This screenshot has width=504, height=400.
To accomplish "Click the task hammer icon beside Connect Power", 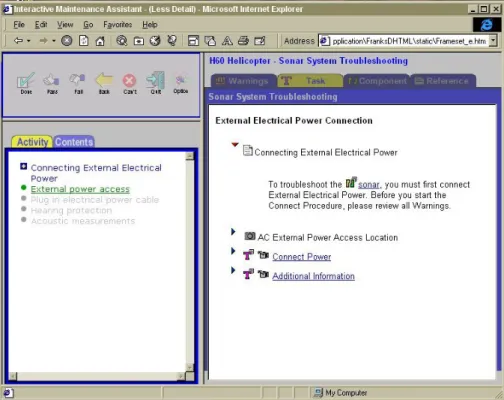I will tap(248, 255).
